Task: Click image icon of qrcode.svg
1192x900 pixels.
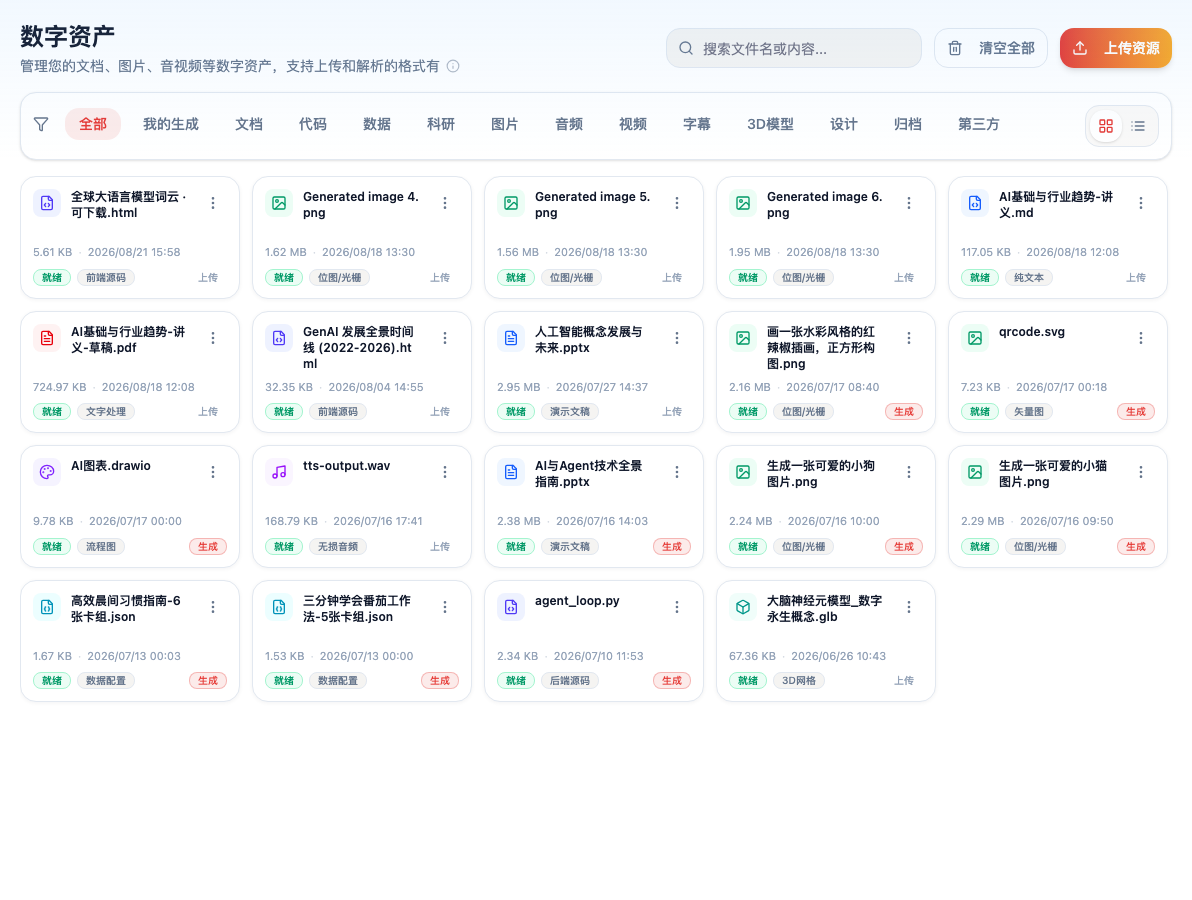Action: point(975,338)
